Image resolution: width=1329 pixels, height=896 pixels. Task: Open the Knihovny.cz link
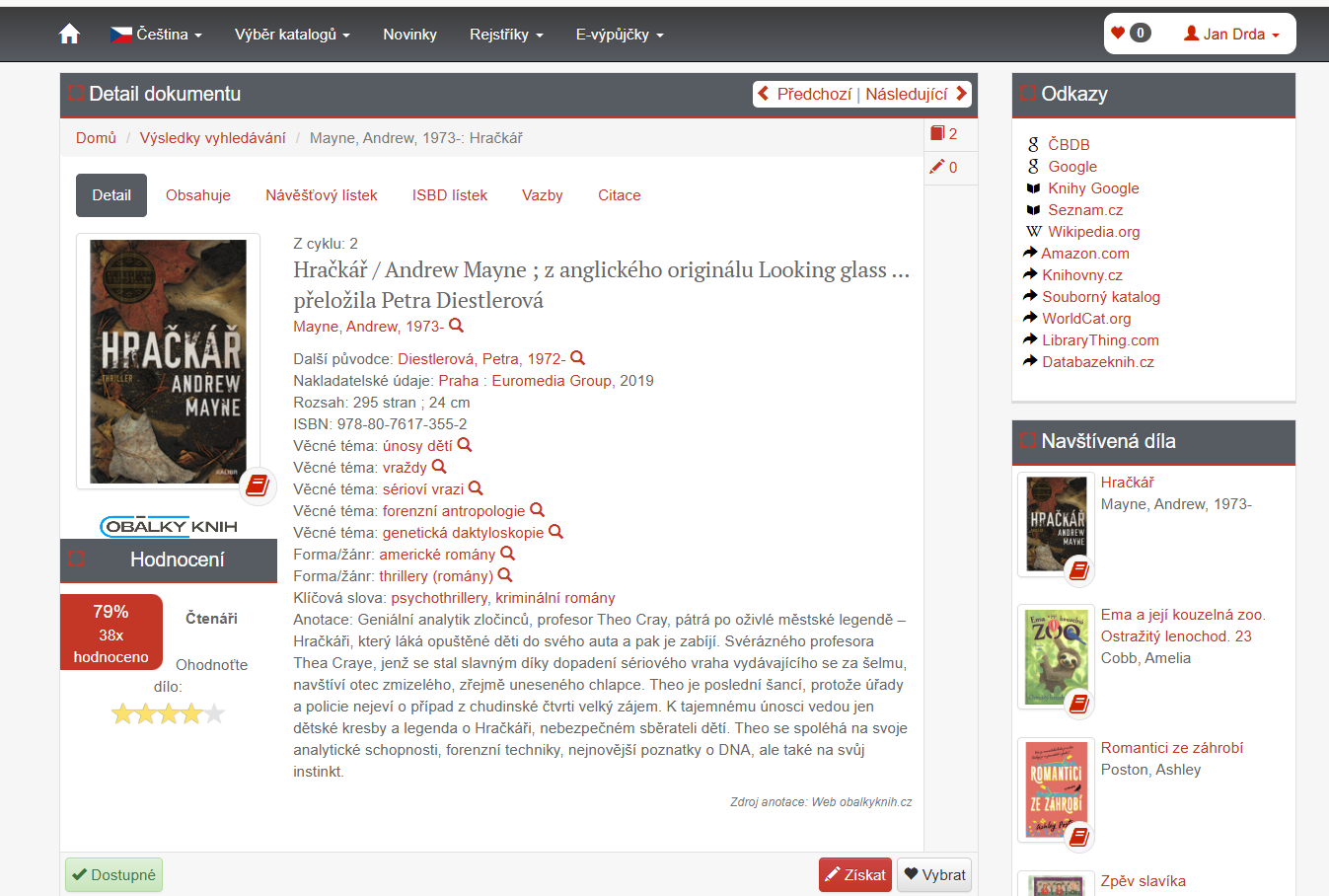[x=1082, y=275]
